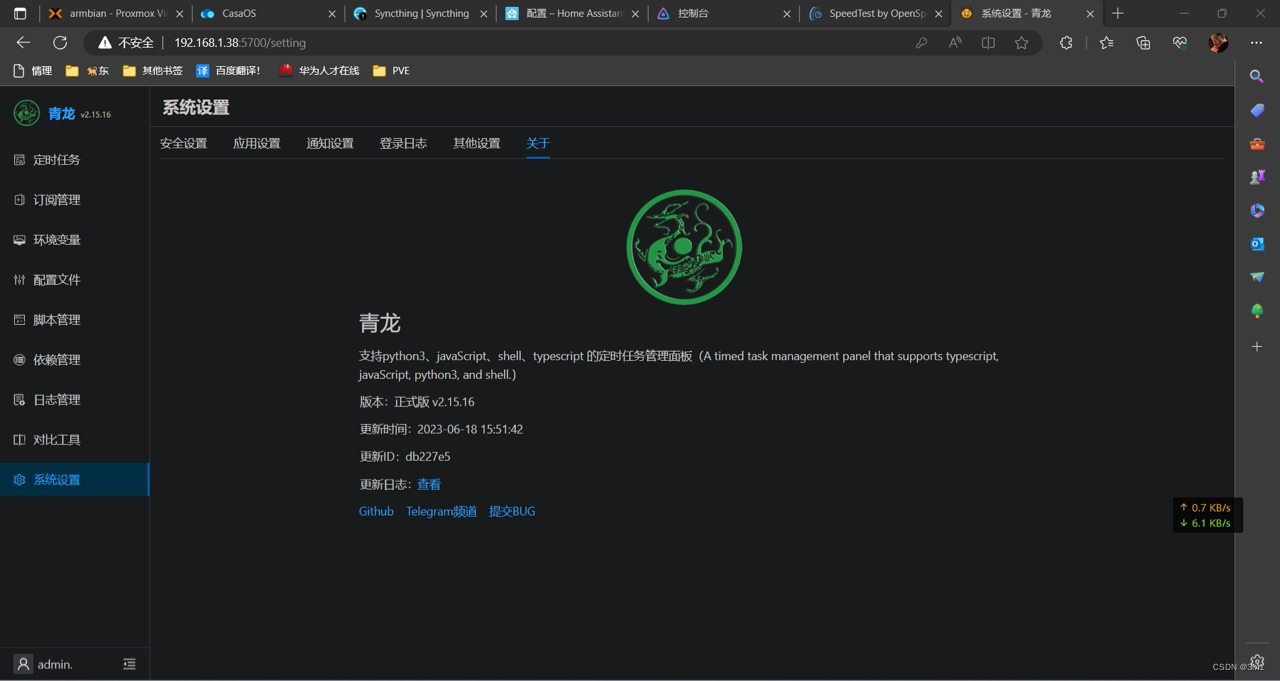
Task: Switch to the 其他设置 tab
Action: 477,143
